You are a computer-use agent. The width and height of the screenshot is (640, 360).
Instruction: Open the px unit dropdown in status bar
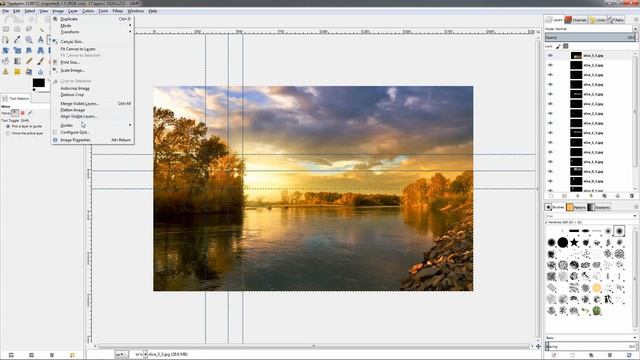coord(122,354)
